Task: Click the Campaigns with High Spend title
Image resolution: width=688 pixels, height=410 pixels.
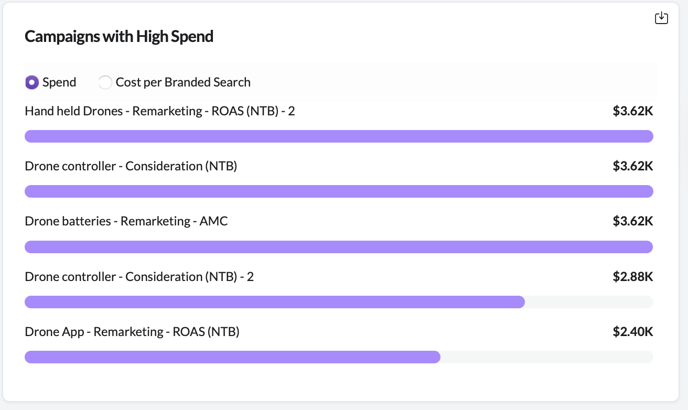Action: (x=119, y=36)
